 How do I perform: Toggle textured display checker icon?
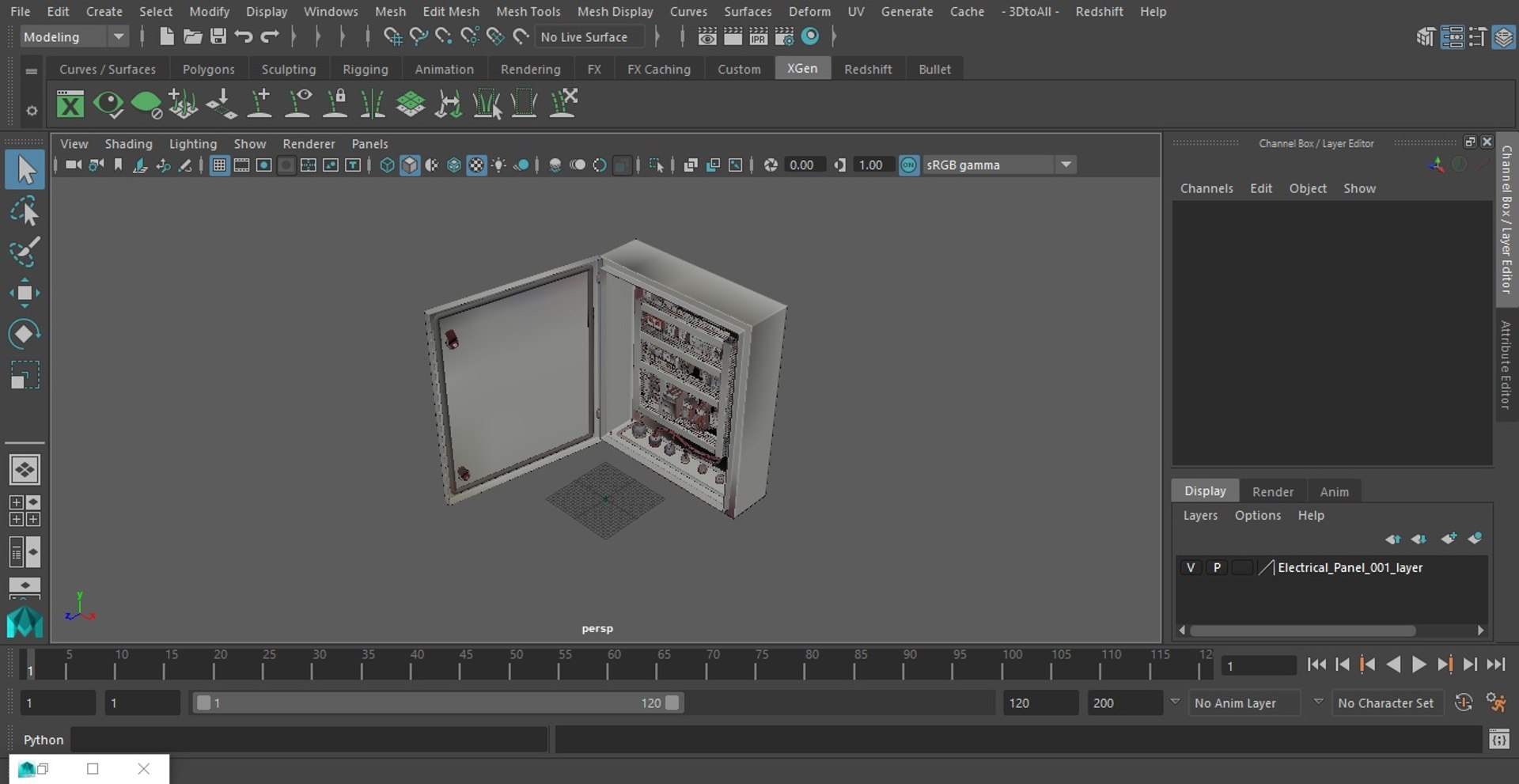coord(476,165)
